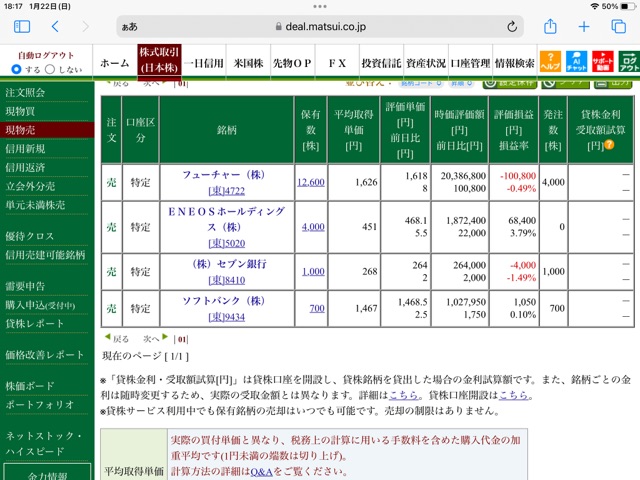Open 信用新規 in sidebar

click(x=25, y=149)
